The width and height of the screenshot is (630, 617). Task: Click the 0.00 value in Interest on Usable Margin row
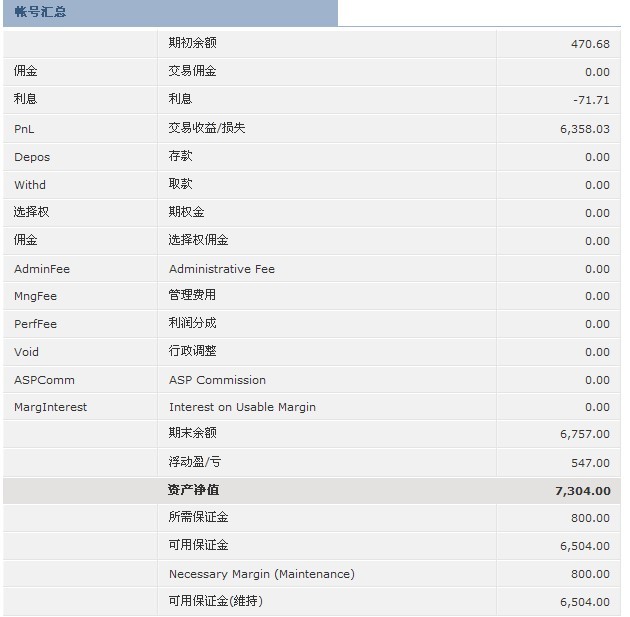[597, 407]
